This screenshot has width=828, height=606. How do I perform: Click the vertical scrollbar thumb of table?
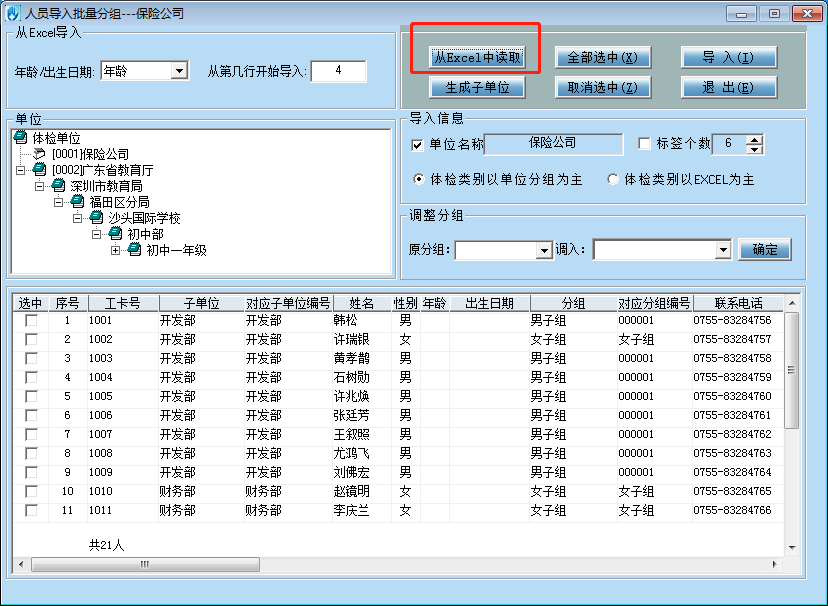click(791, 370)
